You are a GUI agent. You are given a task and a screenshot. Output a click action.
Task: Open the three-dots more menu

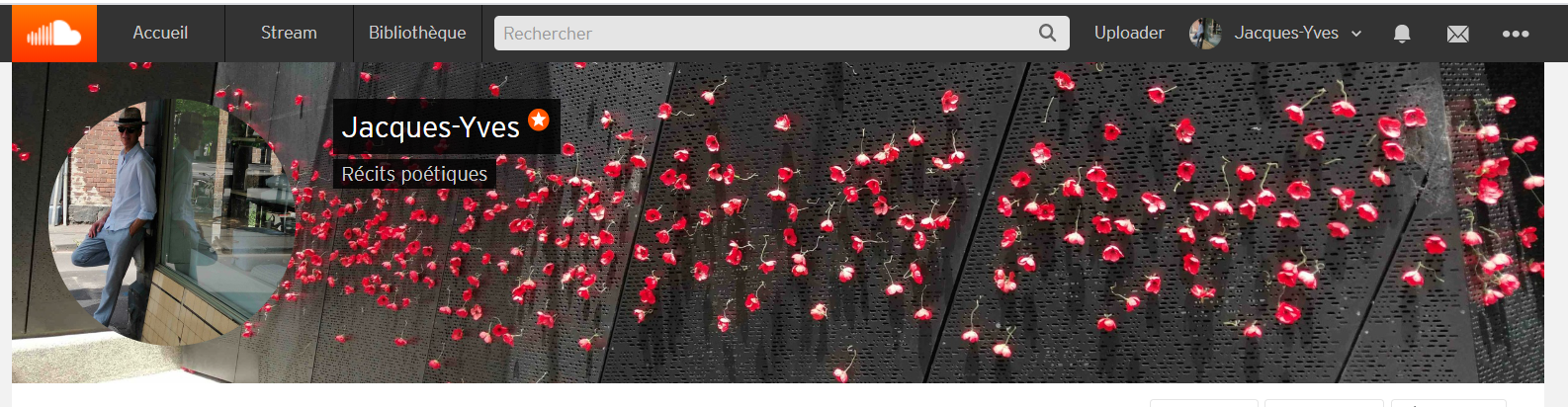pyautogui.click(x=1516, y=34)
